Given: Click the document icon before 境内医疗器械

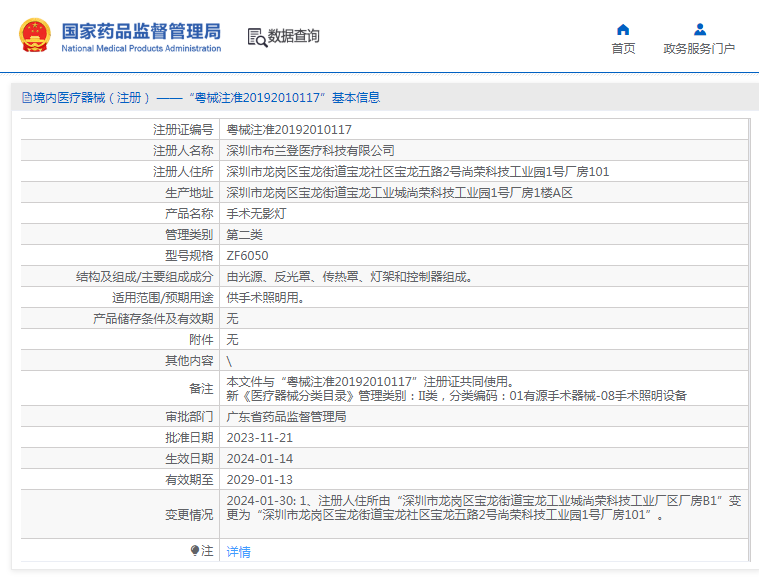Looking at the screenshot, I should click(x=26, y=98).
